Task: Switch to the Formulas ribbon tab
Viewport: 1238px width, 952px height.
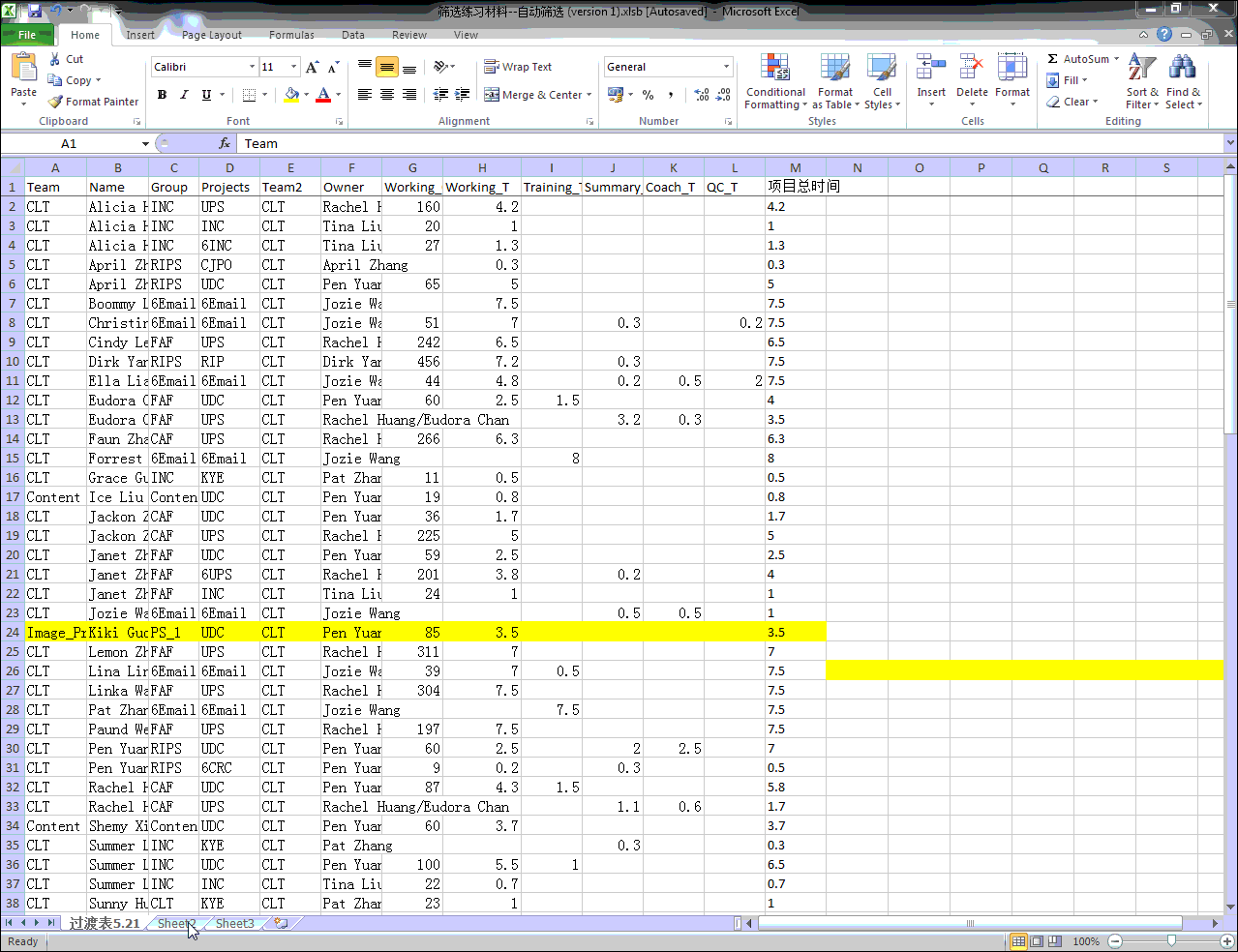Action: (291, 35)
